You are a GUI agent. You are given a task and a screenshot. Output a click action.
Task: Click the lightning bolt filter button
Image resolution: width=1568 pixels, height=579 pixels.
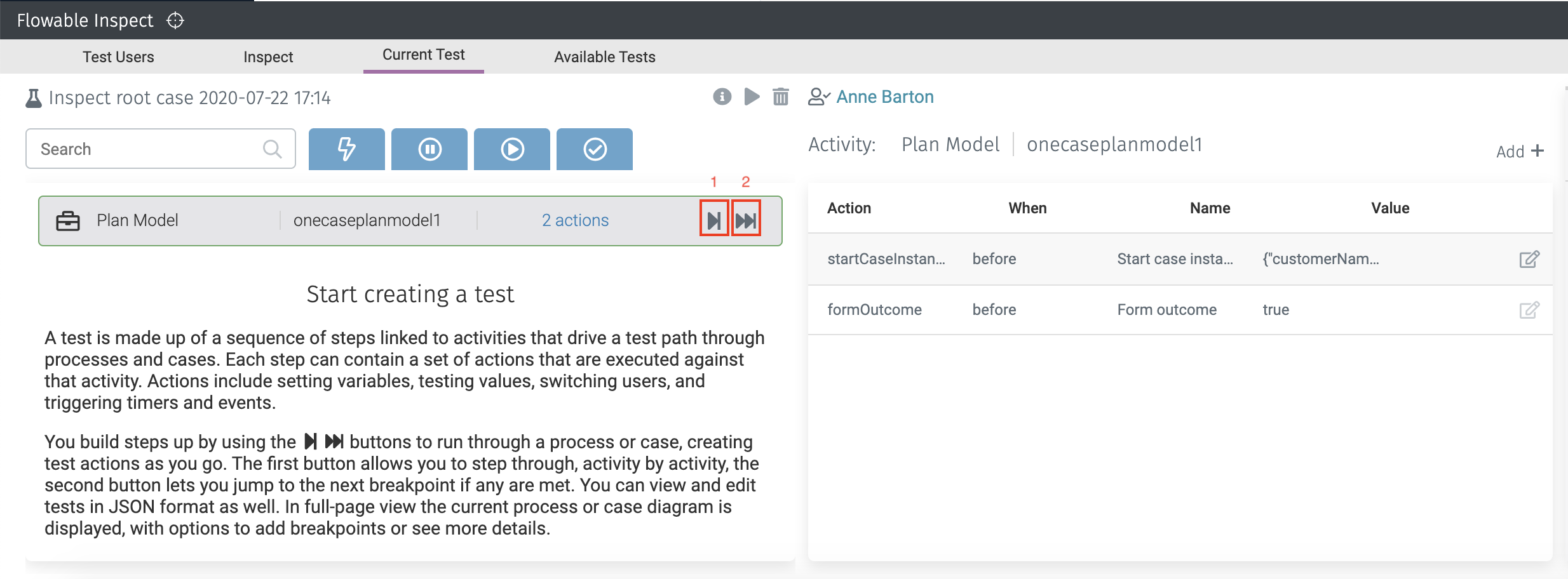pyautogui.click(x=346, y=149)
